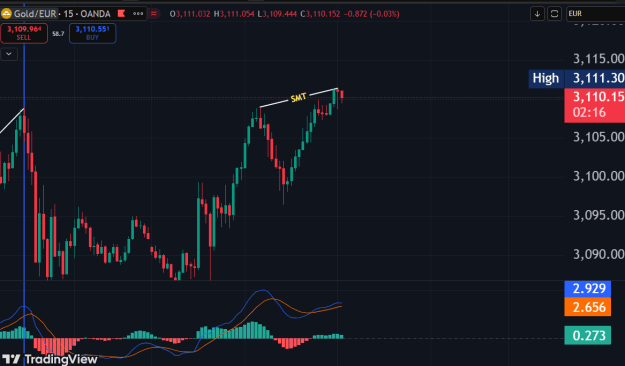Click the countdown timer 02:16
The width and height of the screenshot is (625, 366).
tap(589, 112)
